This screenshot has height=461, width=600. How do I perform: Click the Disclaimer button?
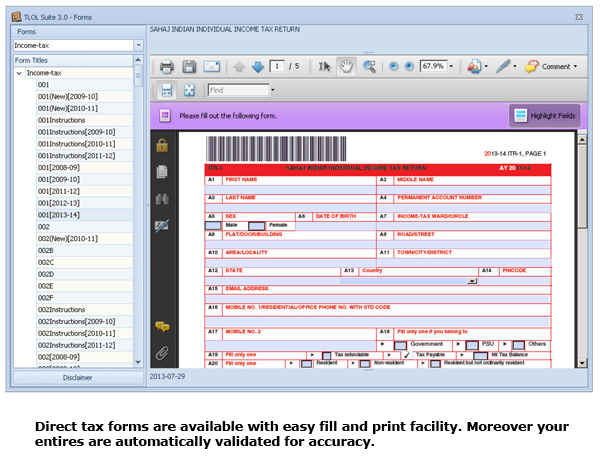click(77, 377)
